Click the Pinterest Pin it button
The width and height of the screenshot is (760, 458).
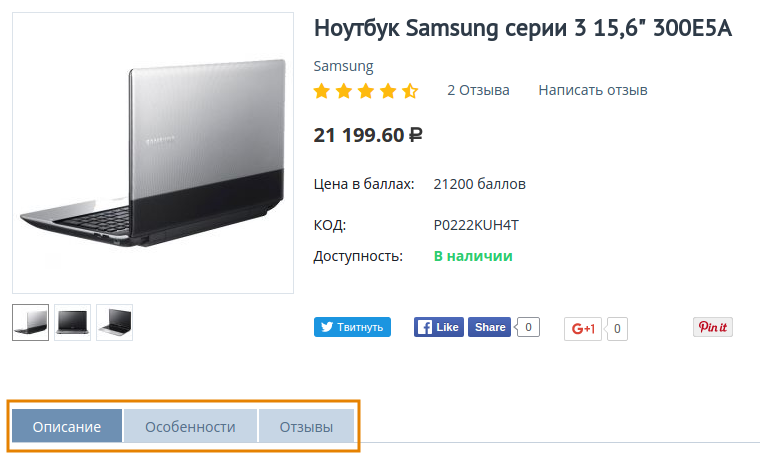point(713,327)
